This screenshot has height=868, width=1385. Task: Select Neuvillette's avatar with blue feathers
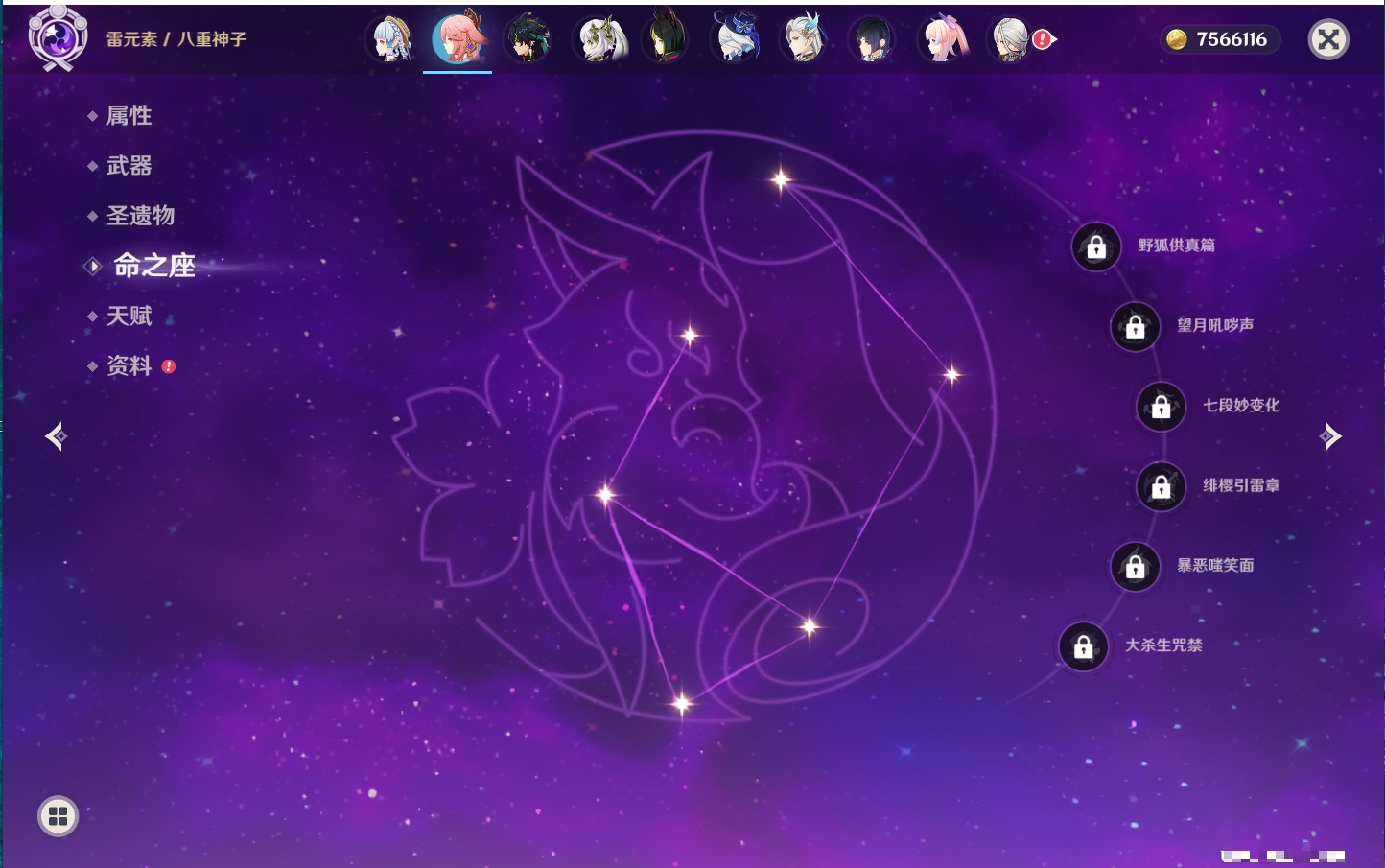click(x=804, y=39)
